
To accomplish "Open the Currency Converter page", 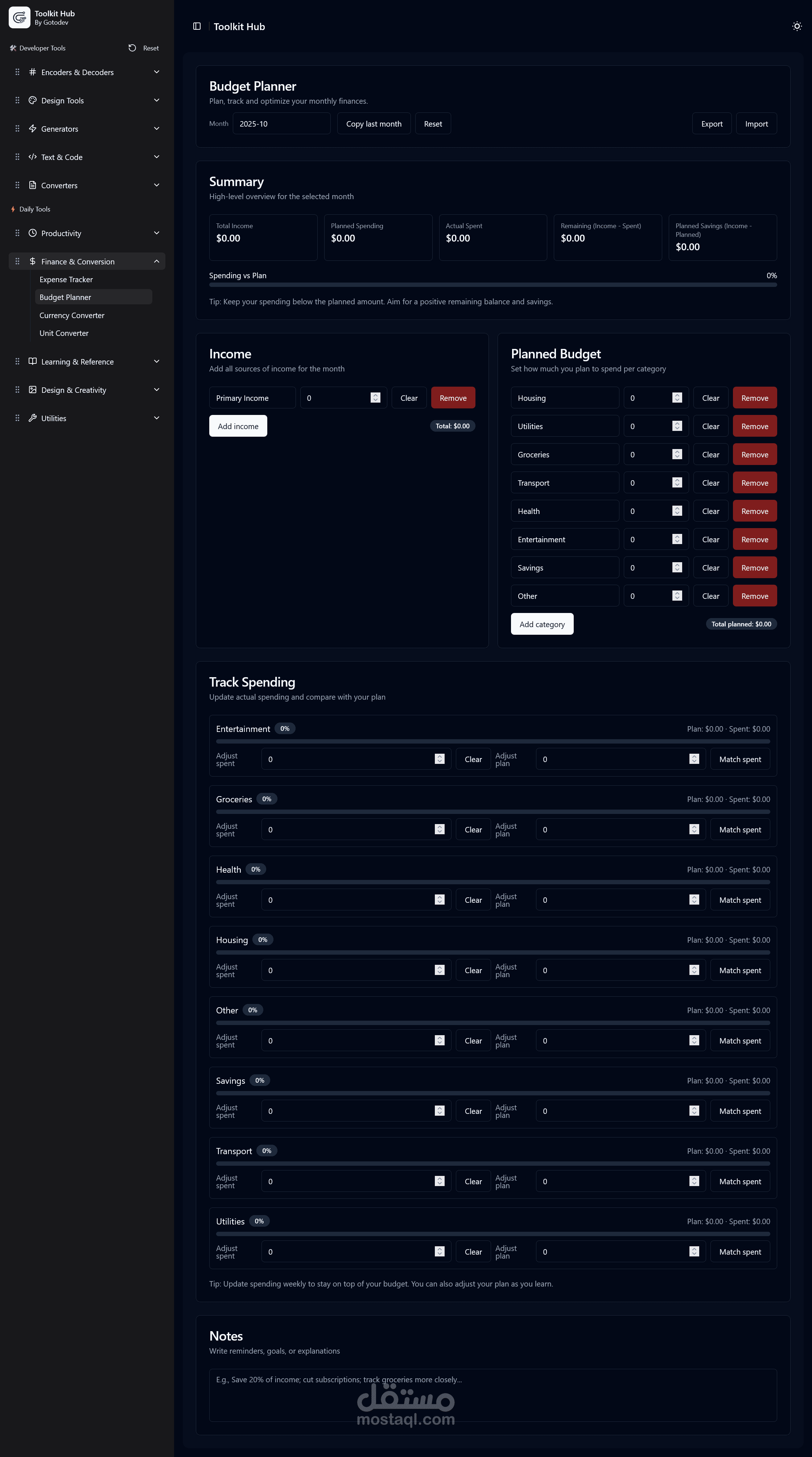I will pyautogui.click(x=72, y=315).
